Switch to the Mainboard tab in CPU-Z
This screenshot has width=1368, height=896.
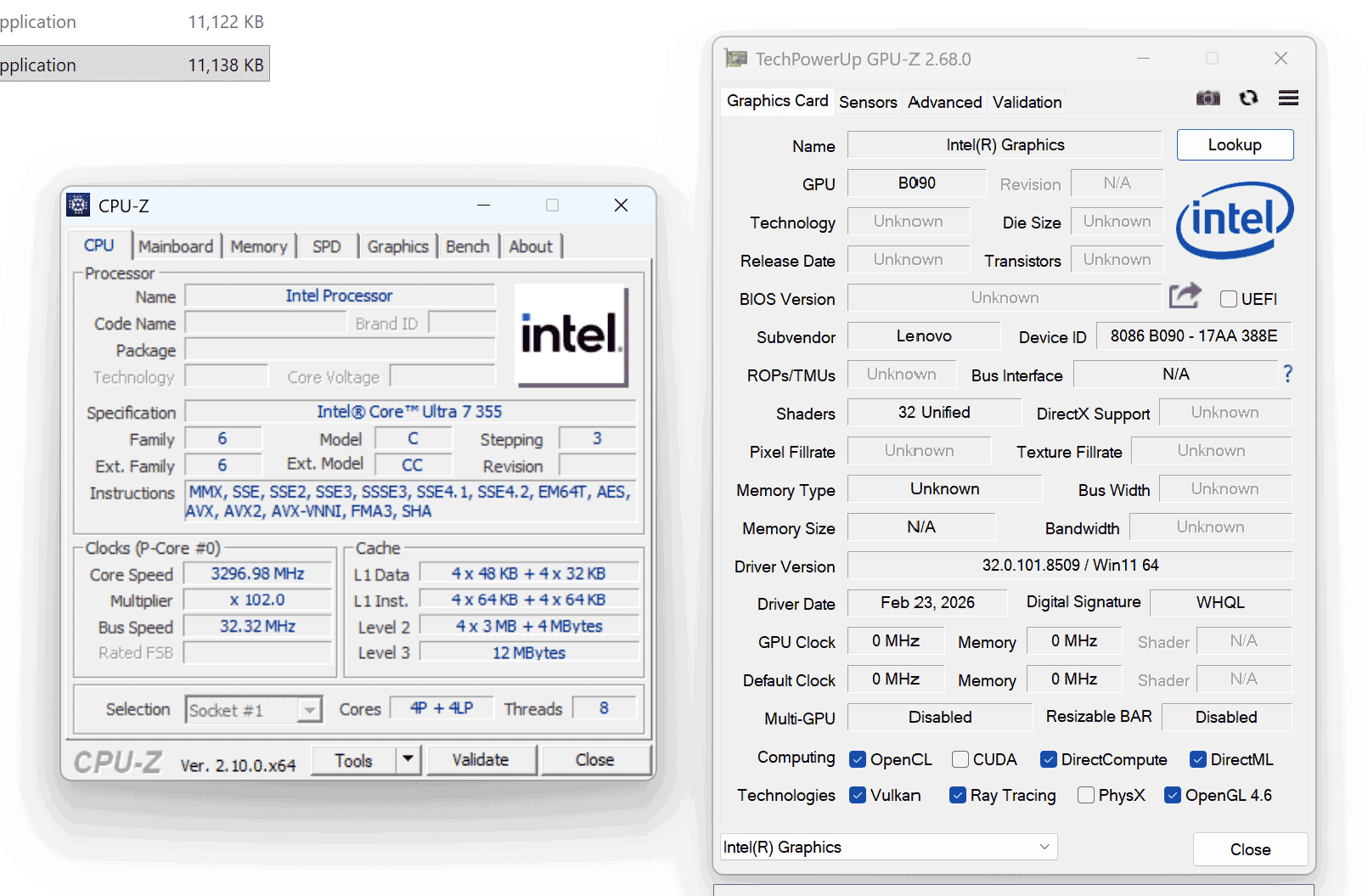pyautogui.click(x=176, y=246)
